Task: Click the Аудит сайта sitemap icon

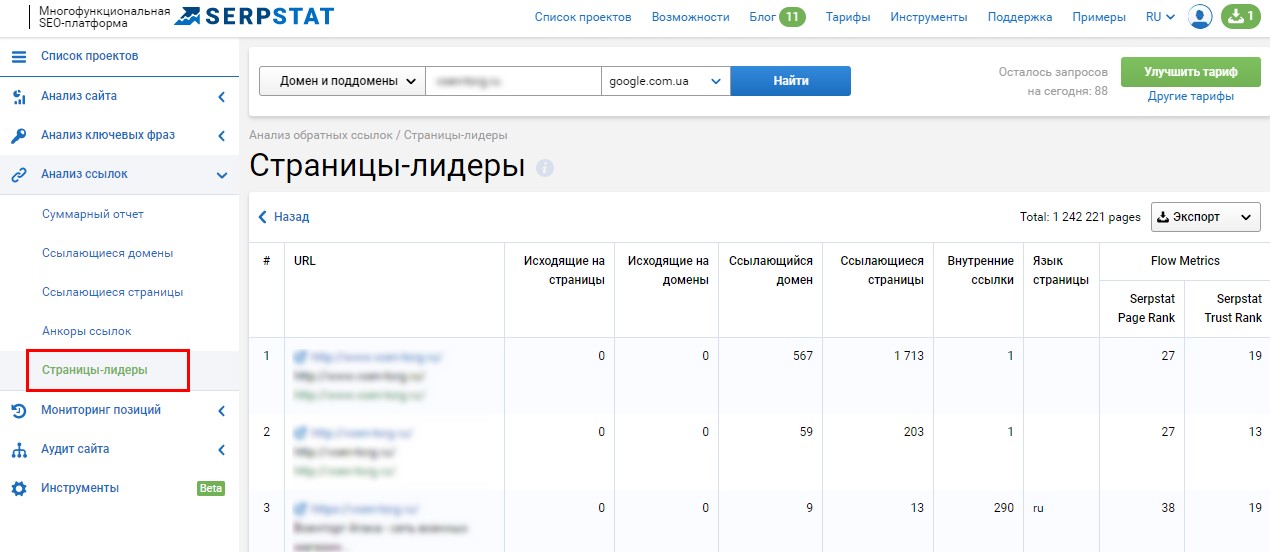Action: 19,450
